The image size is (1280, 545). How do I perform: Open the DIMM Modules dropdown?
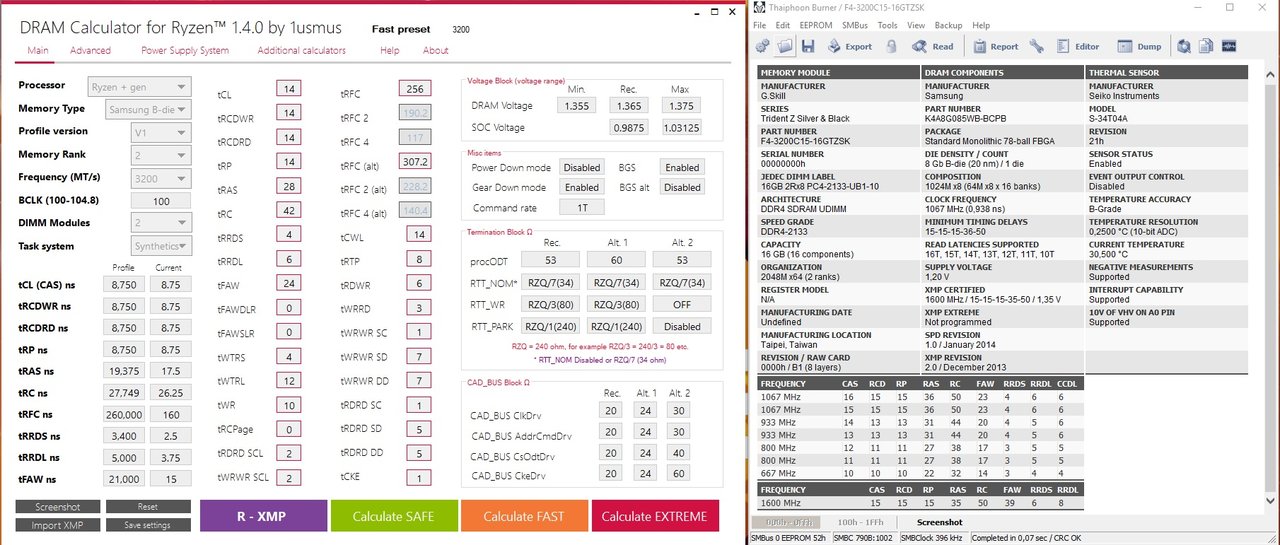click(162, 224)
